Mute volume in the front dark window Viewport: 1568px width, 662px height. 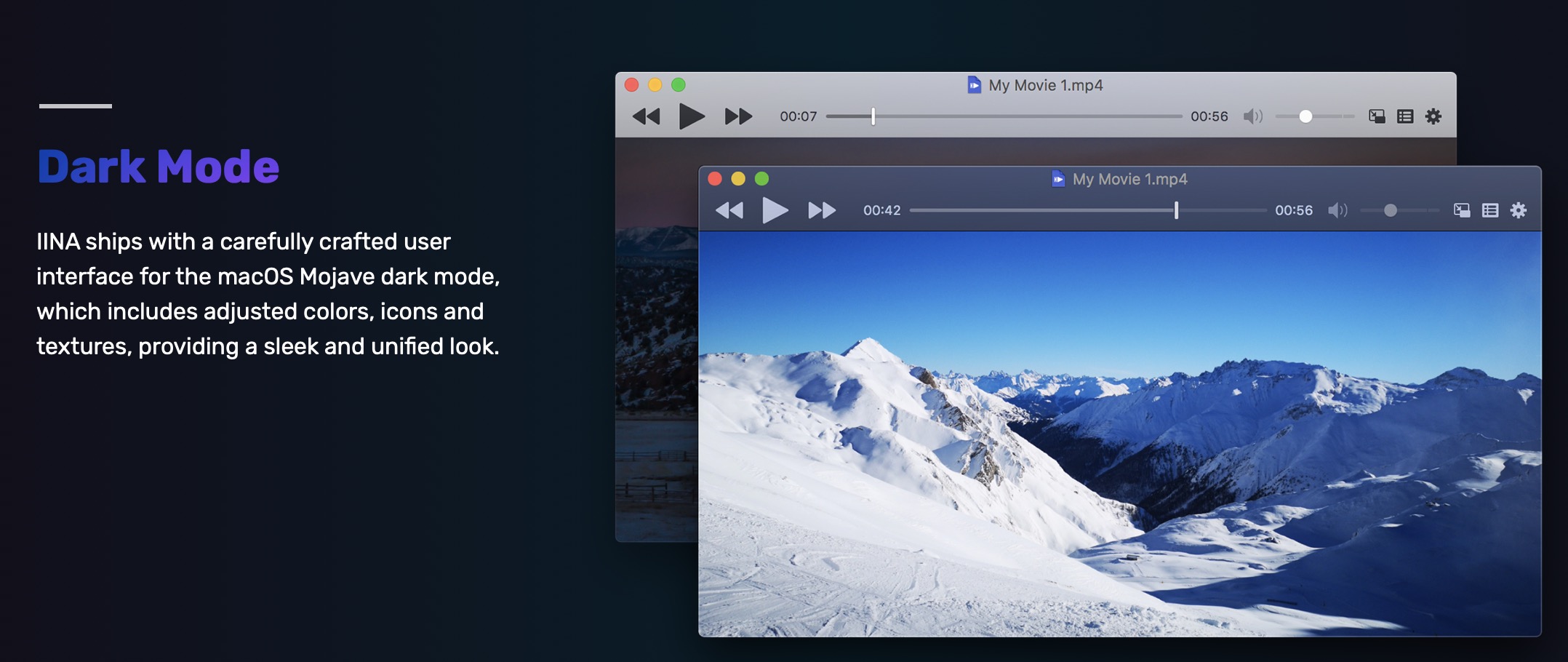tap(1337, 210)
